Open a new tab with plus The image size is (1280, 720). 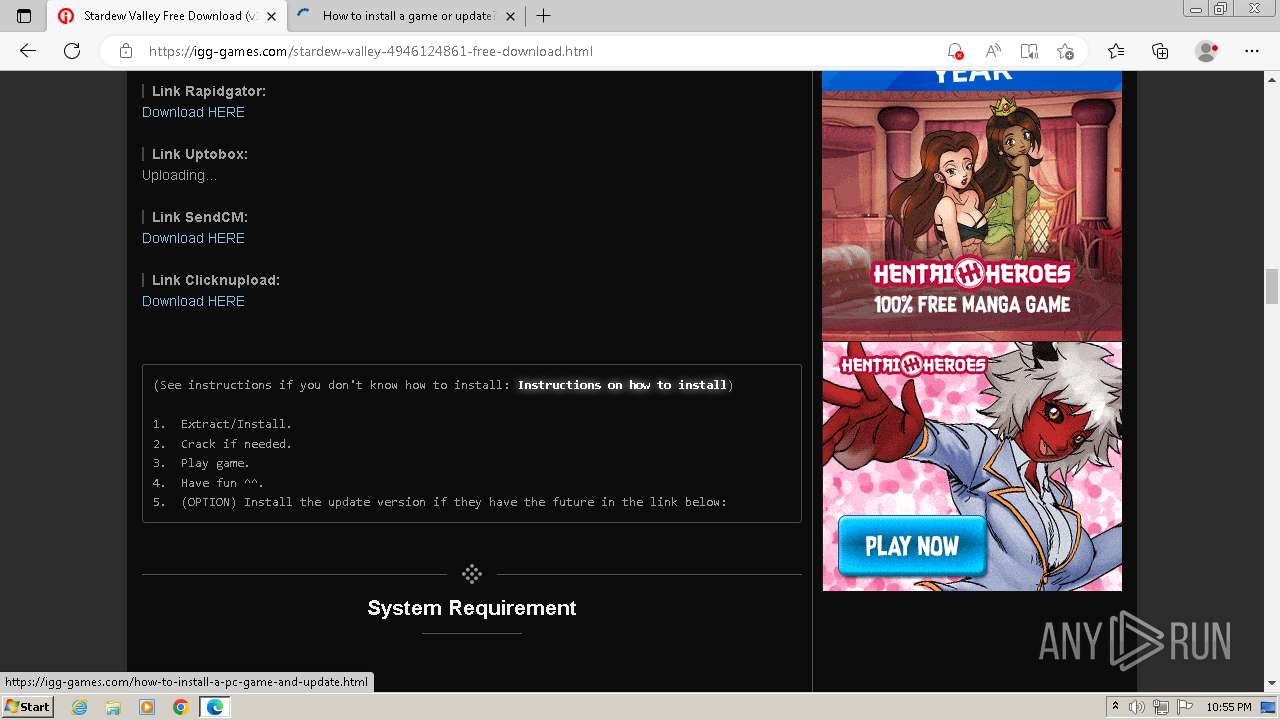coord(543,16)
